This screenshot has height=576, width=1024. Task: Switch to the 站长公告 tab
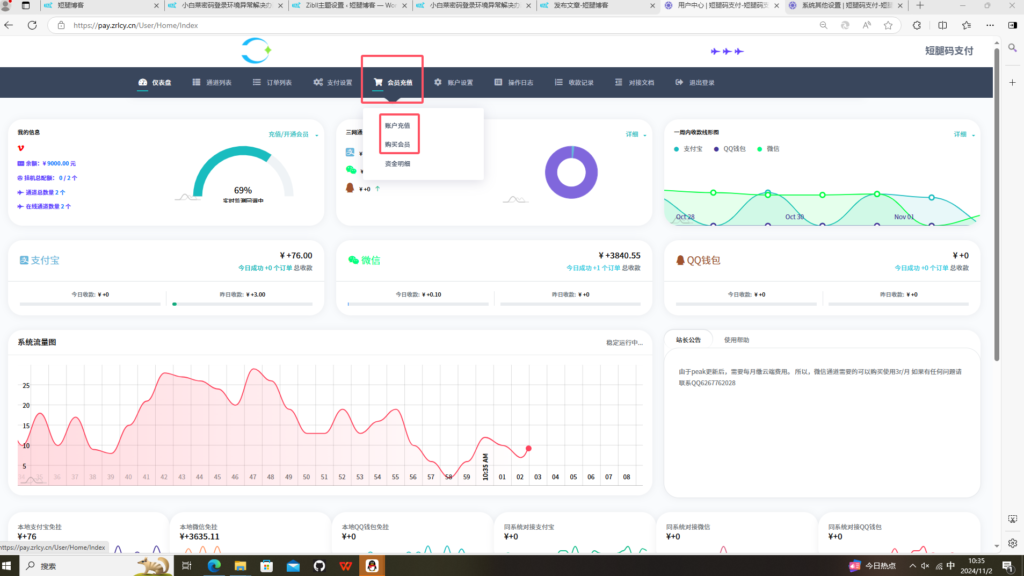688,340
